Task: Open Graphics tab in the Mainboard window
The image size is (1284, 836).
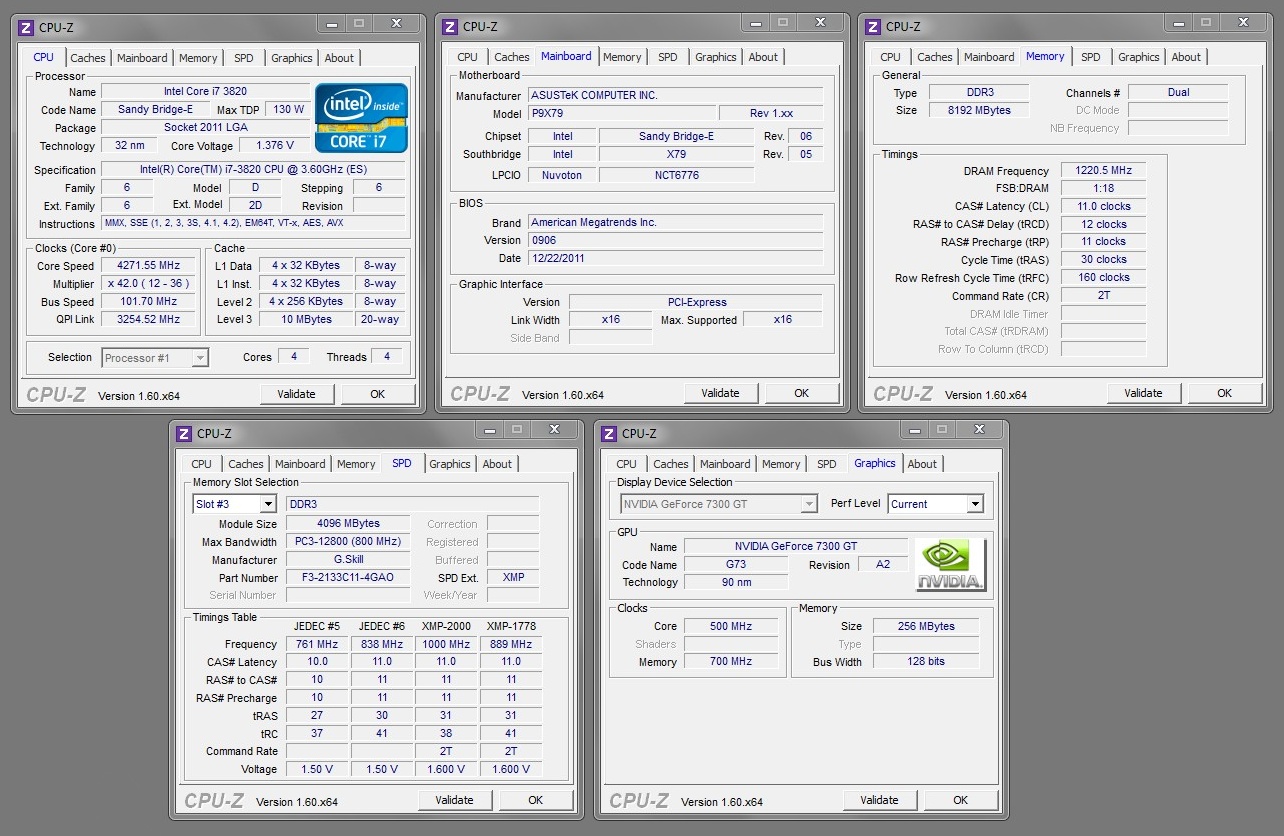Action: pyautogui.click(x=716, y=57)
